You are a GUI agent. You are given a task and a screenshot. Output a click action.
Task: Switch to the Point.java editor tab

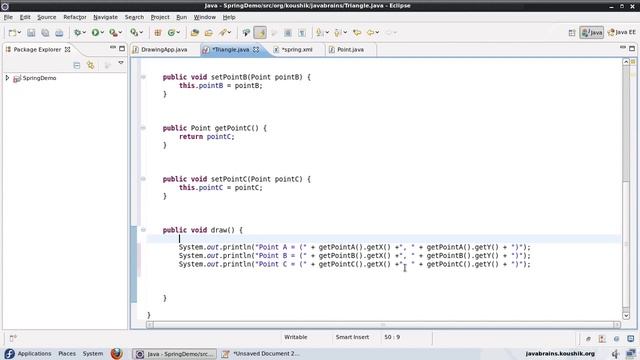tap(350, 49)
